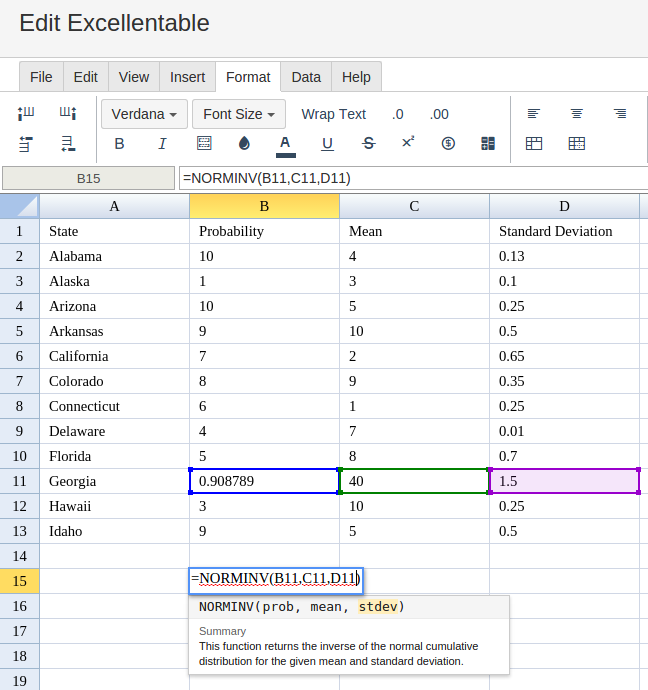Increase decimal places with .00 button
The width and height of the screenshot is (648, 690).
(439, 114)
